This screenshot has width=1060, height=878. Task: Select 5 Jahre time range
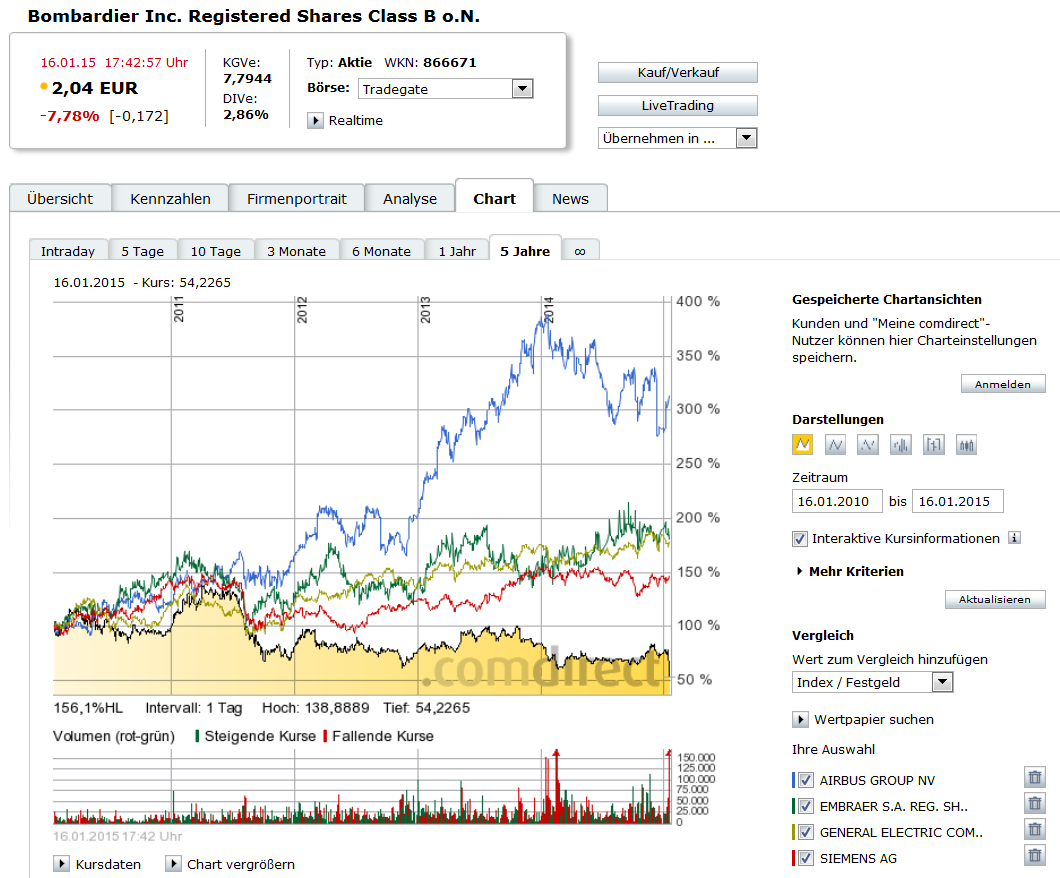click(x=525, y=249)
